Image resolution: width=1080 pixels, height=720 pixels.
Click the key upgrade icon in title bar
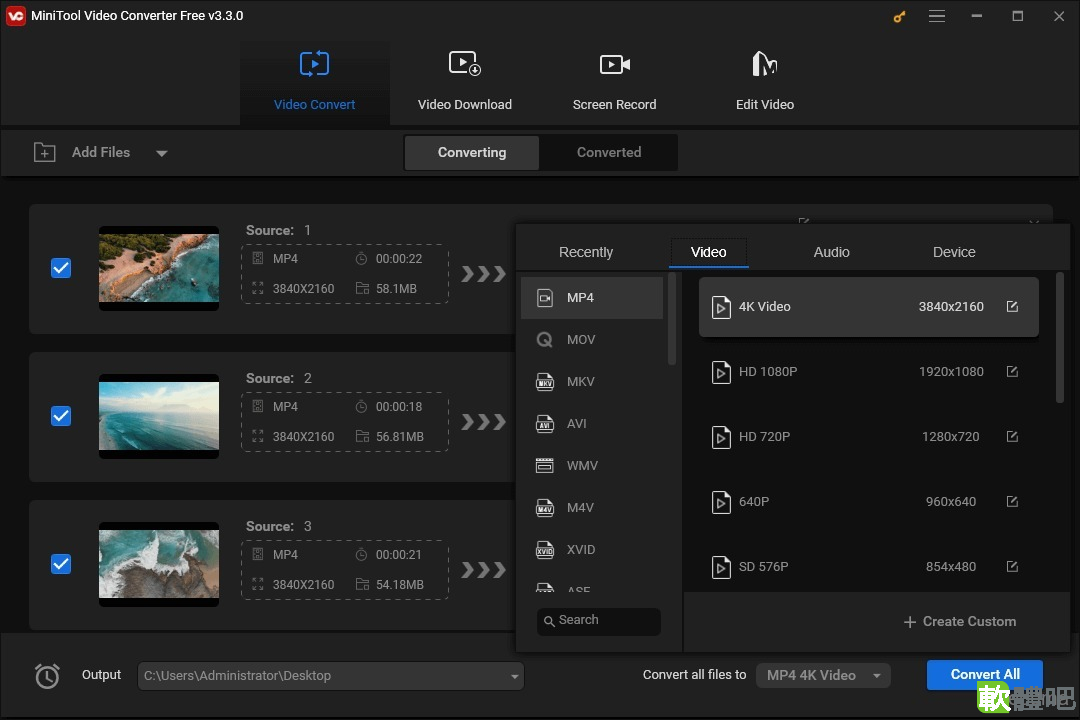point(900,17)
